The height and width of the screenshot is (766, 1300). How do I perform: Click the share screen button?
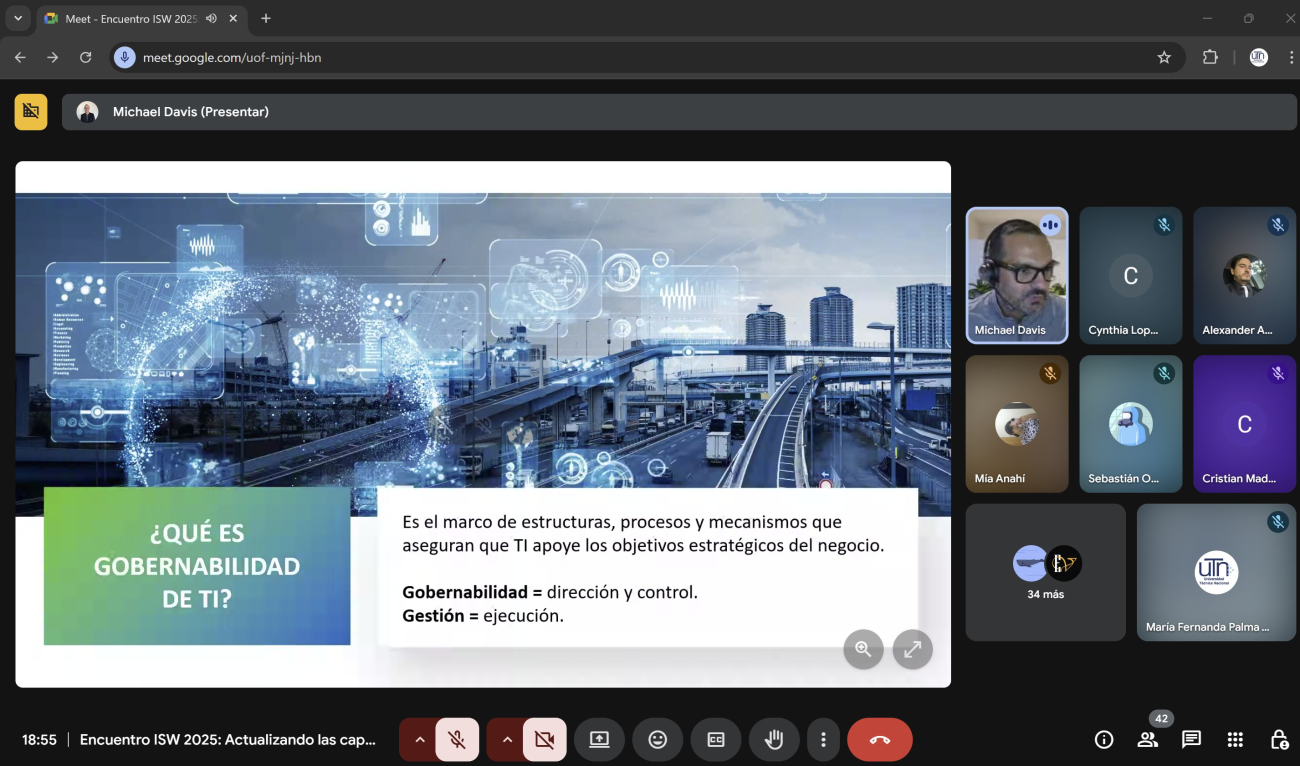[x=599, y=740]
